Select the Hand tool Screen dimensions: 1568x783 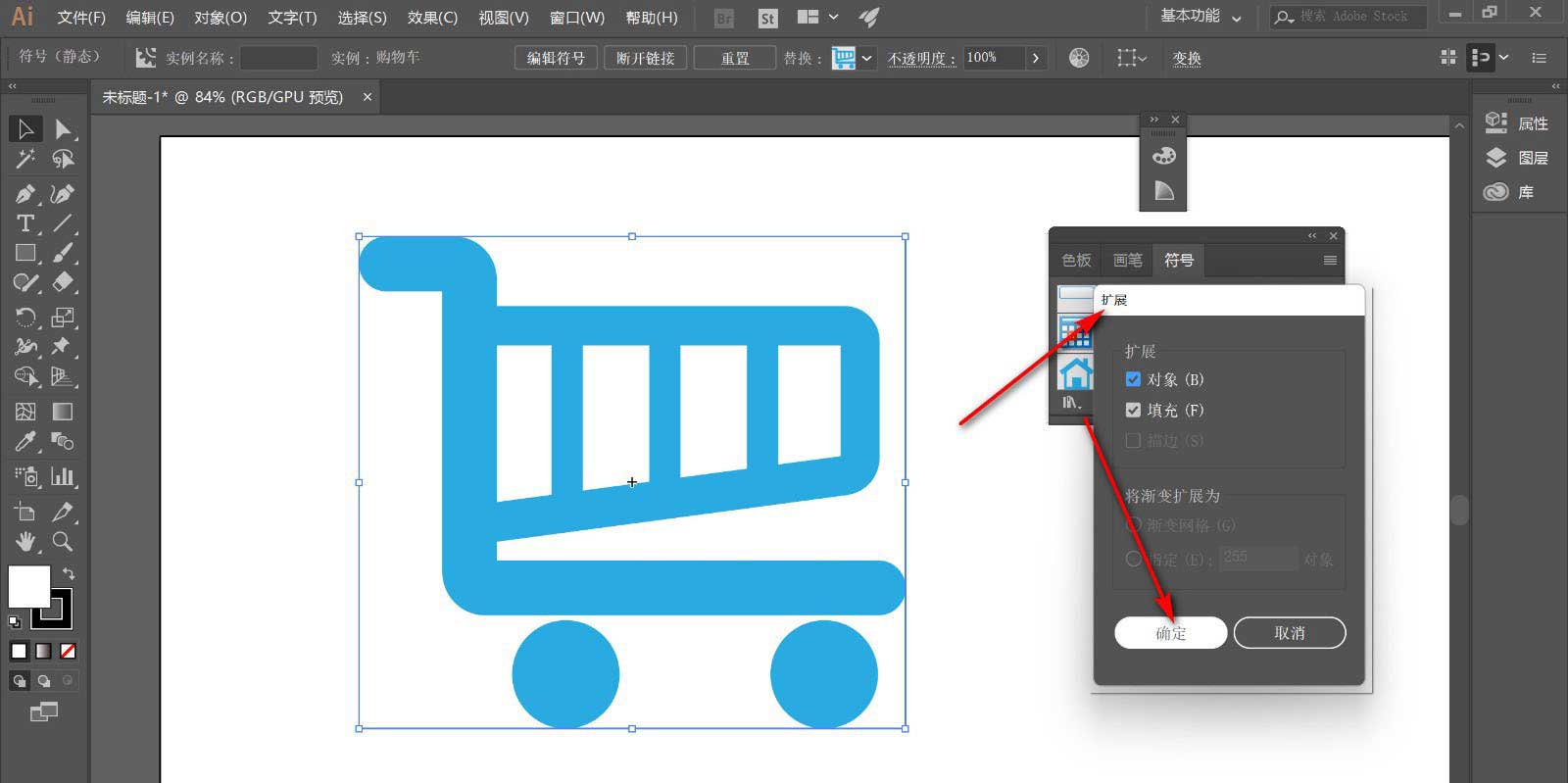coord(25,542)
